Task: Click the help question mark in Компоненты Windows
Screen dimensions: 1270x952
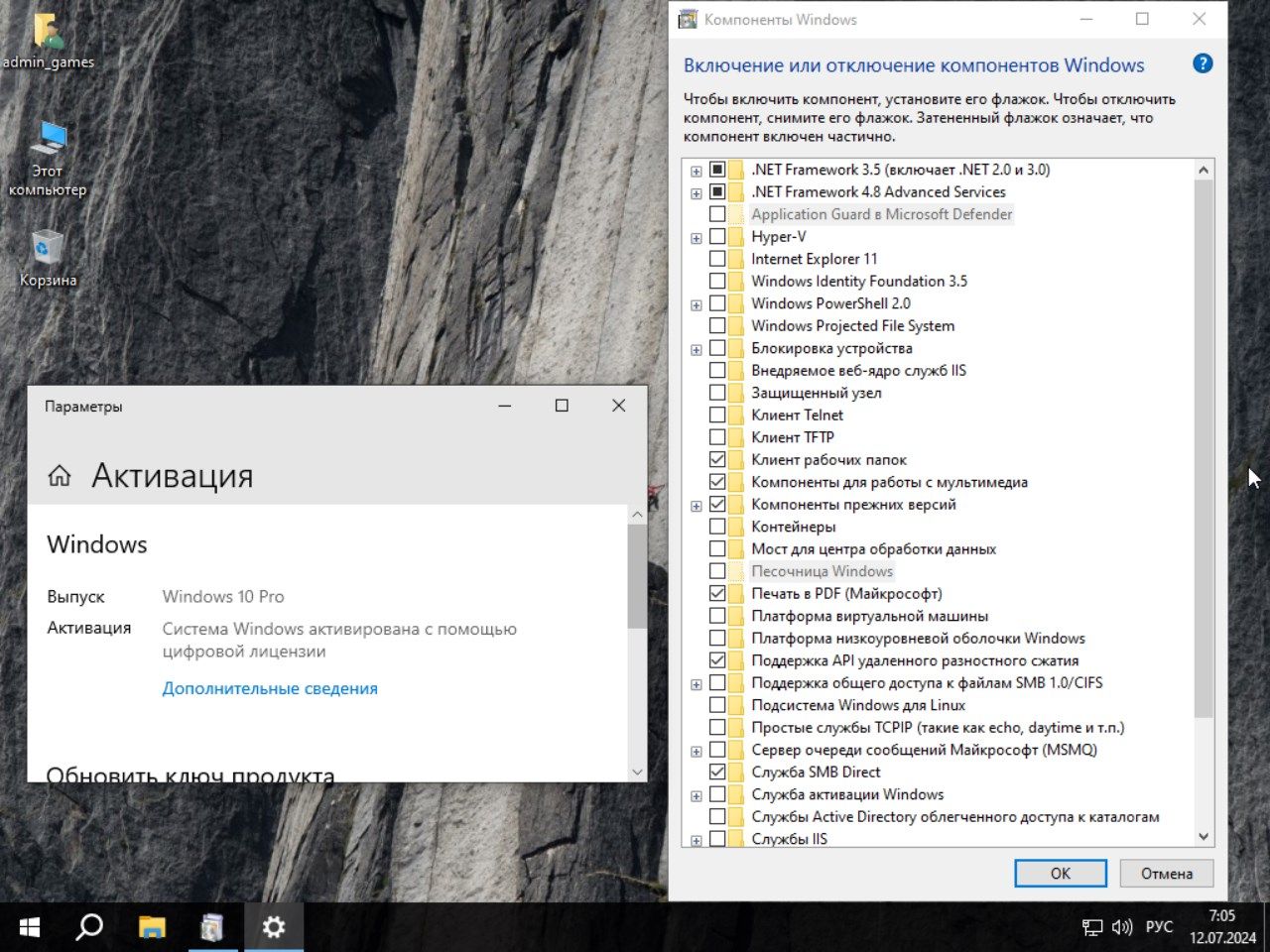Action: (1202, 62)
